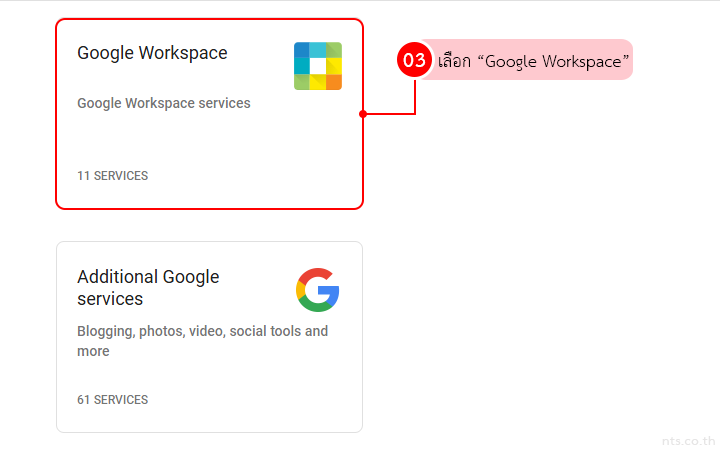
Task: Click the "11 SERVICES" label
Action: (112, 176)
